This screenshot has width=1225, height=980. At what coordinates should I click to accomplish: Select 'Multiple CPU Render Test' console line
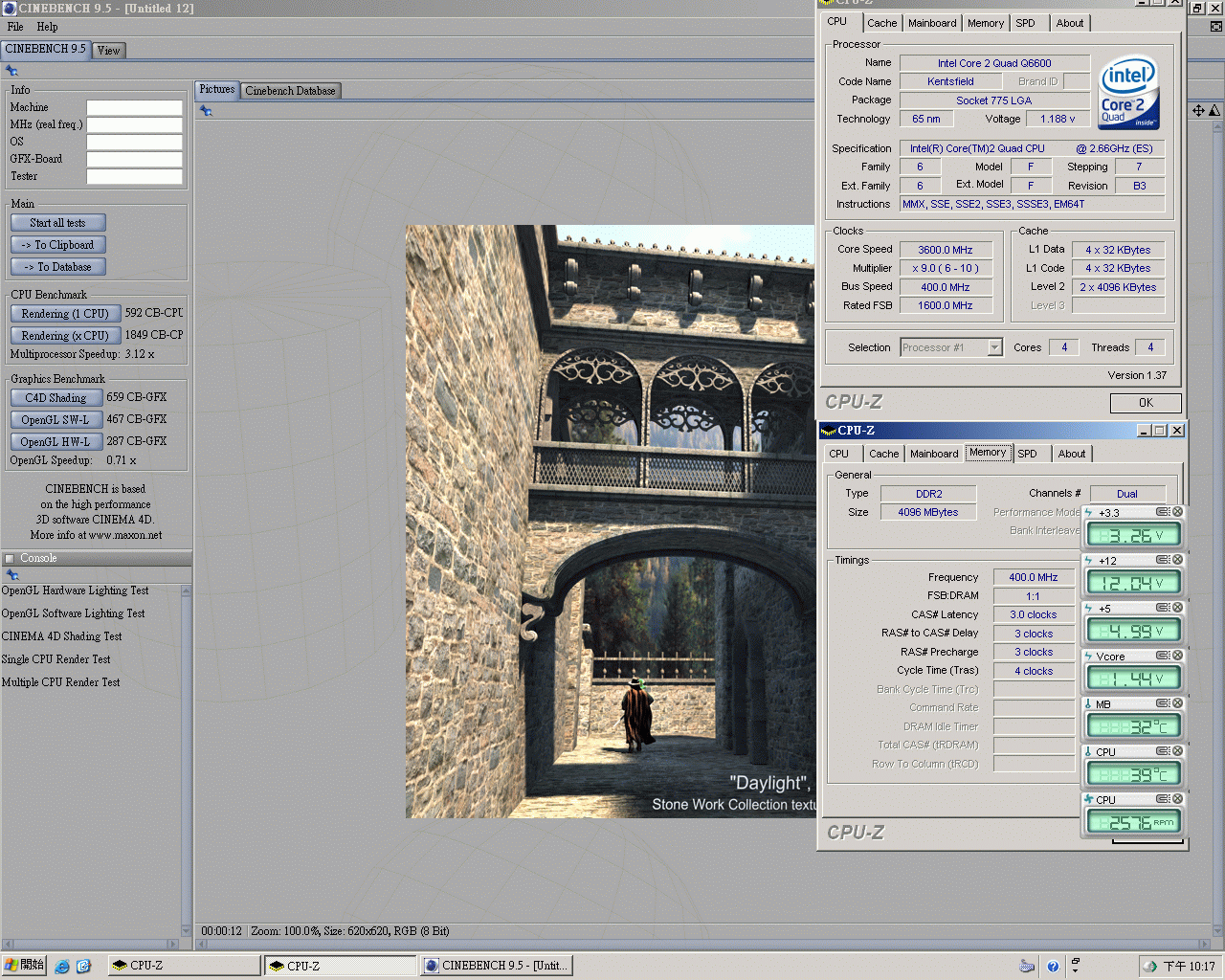click(x=61, y=682)
